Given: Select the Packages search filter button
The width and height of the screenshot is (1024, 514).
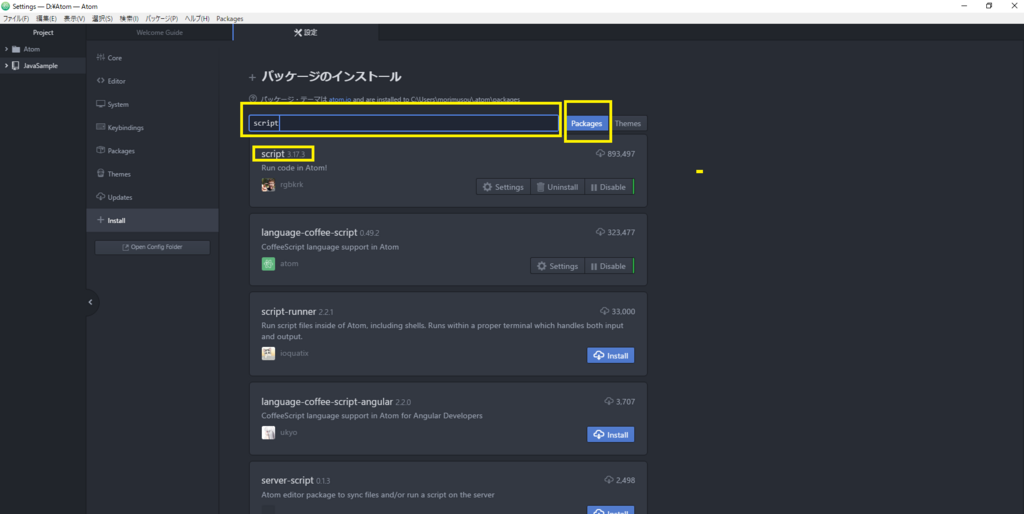Looking at the screenshot, I should [586, 123].
